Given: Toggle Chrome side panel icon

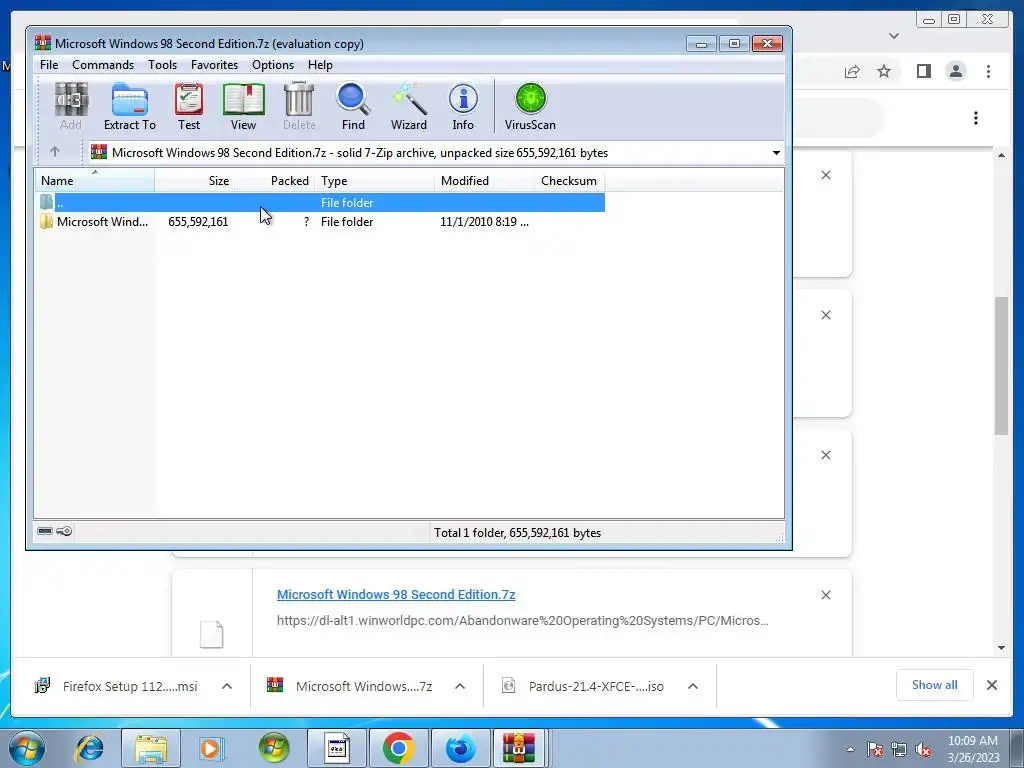Looking at the screenshot, I should 923,71.
